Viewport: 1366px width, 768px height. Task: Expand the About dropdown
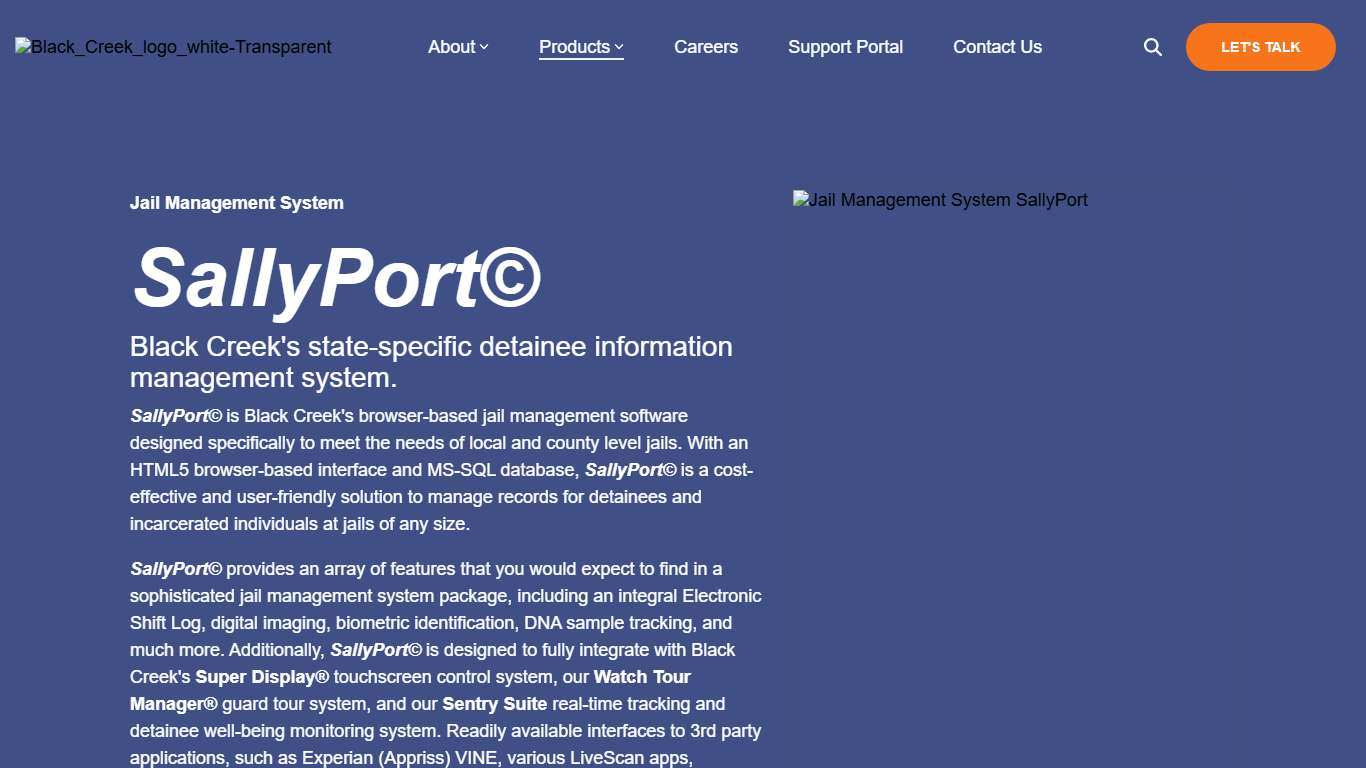(452, 47)
